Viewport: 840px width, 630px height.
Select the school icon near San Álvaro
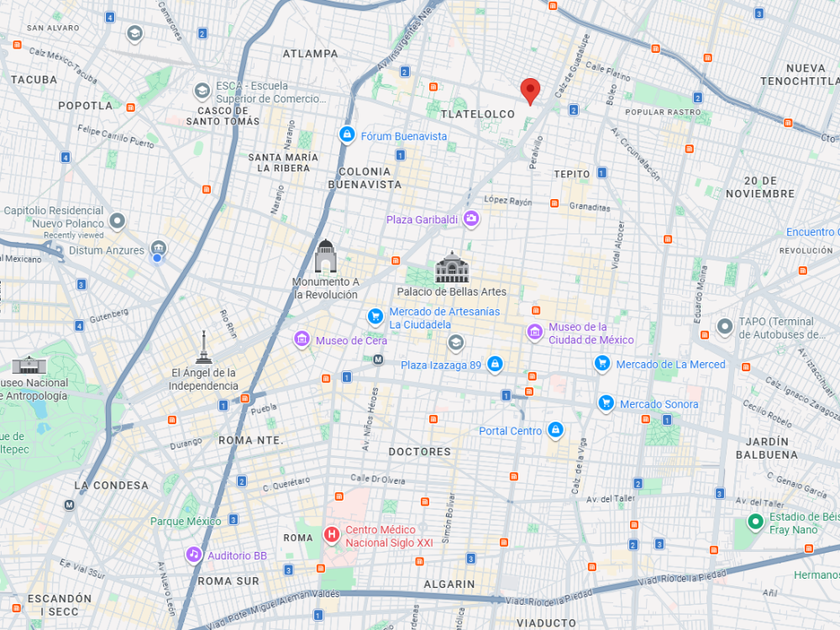pyautogui.click(x=134, y=34)
